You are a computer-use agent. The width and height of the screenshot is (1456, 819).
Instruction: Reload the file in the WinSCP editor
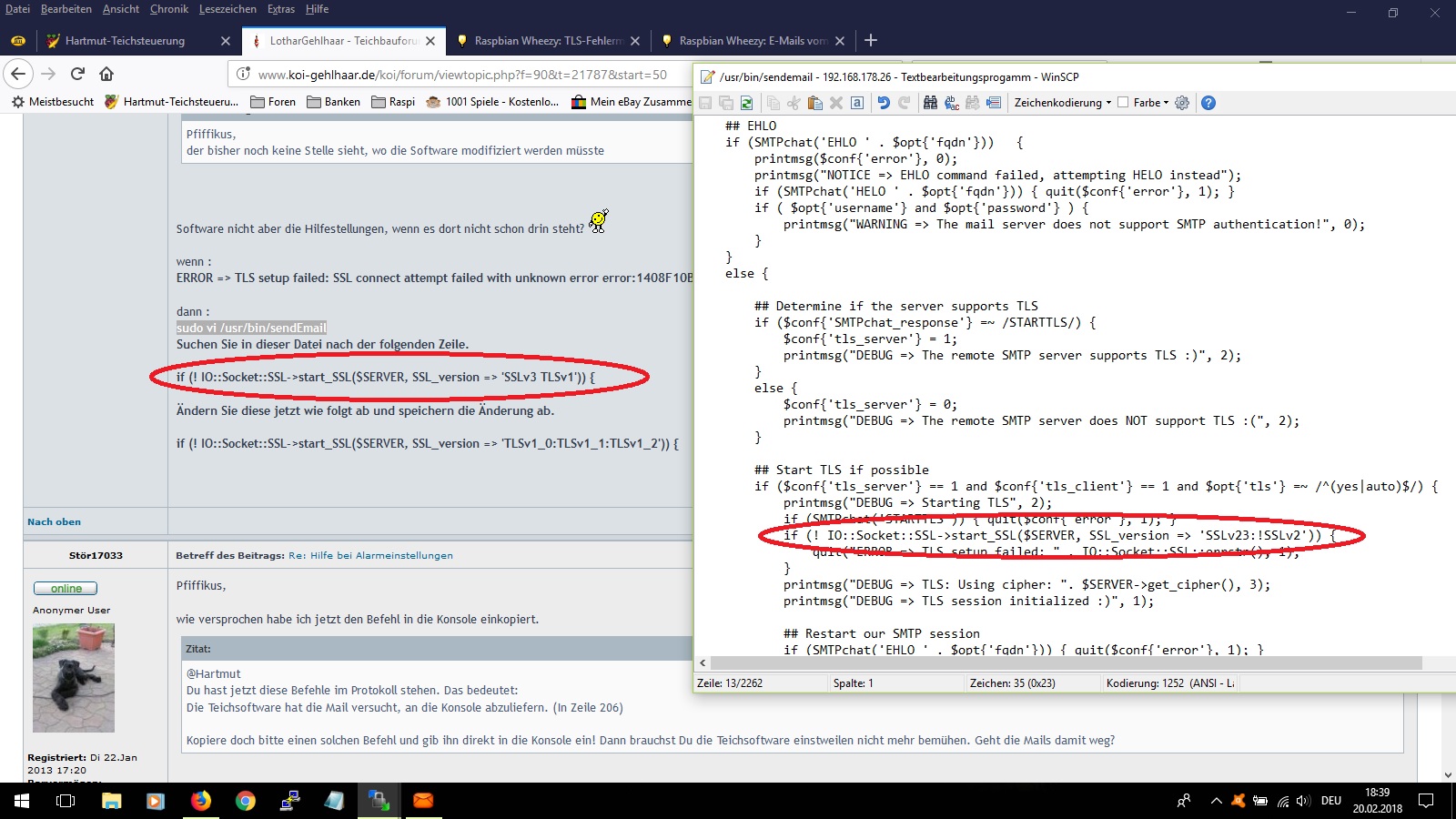(x=747, y=103)
